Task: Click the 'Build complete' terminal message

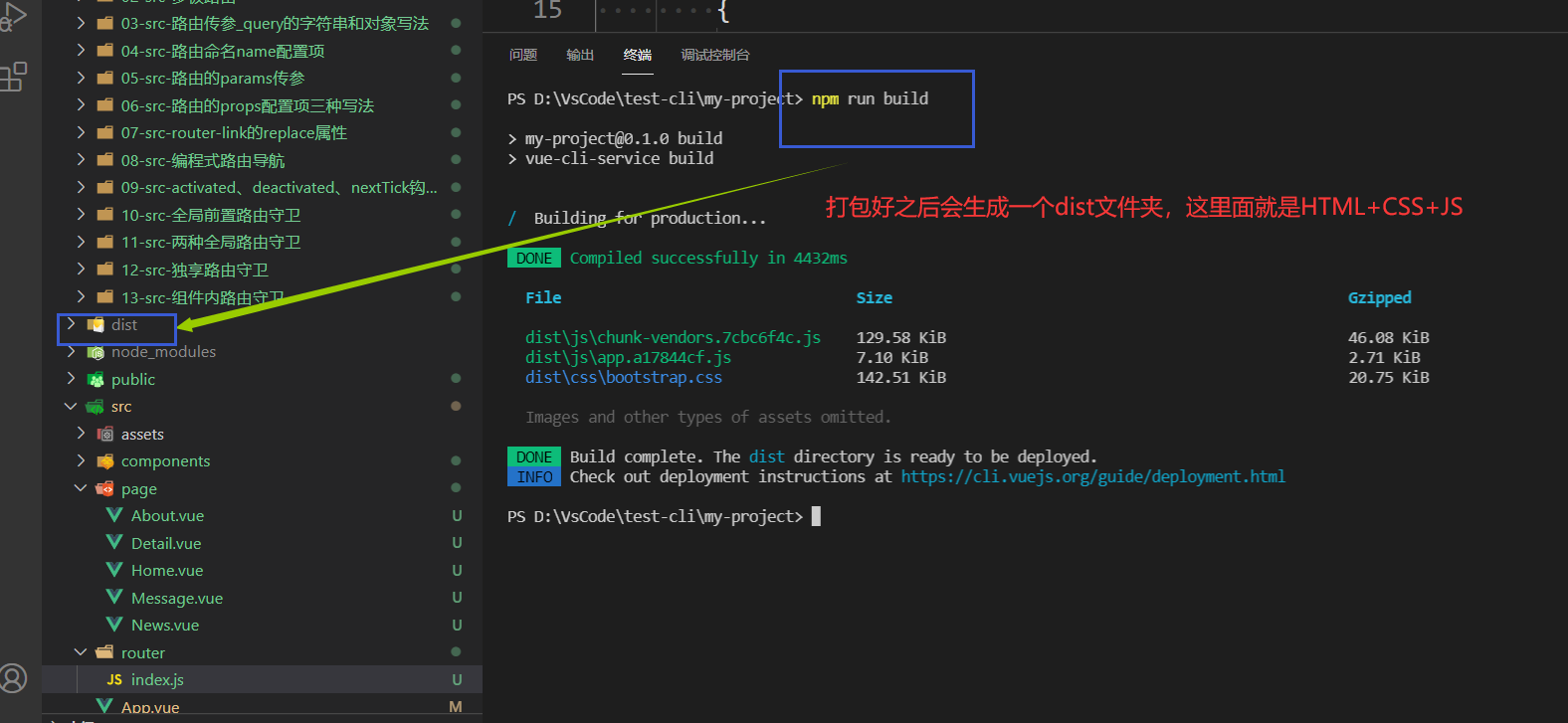Action: point(834,456)
